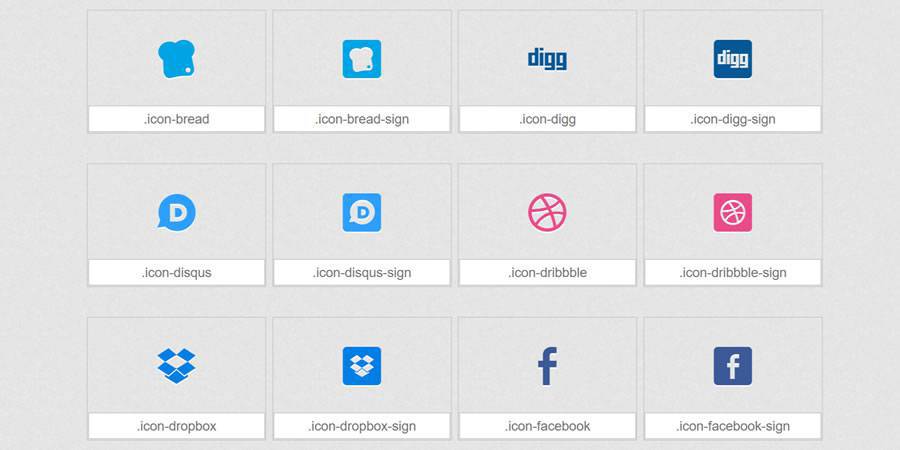This screenshot has width=900, height=450.
Task: Choose the digg-sign square icon
Action: pos(732,59)
